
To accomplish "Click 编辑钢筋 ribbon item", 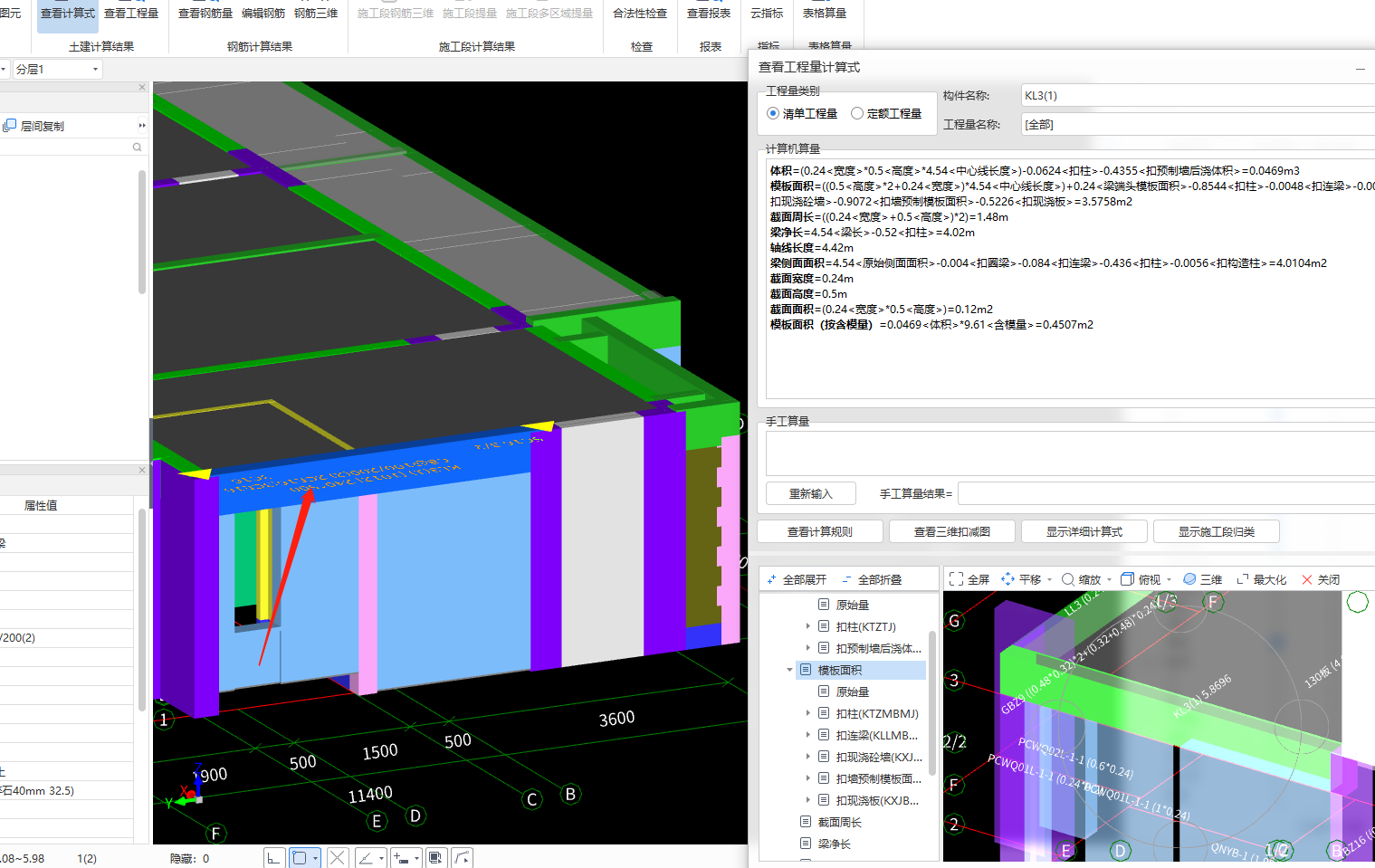I will point(263,14).
